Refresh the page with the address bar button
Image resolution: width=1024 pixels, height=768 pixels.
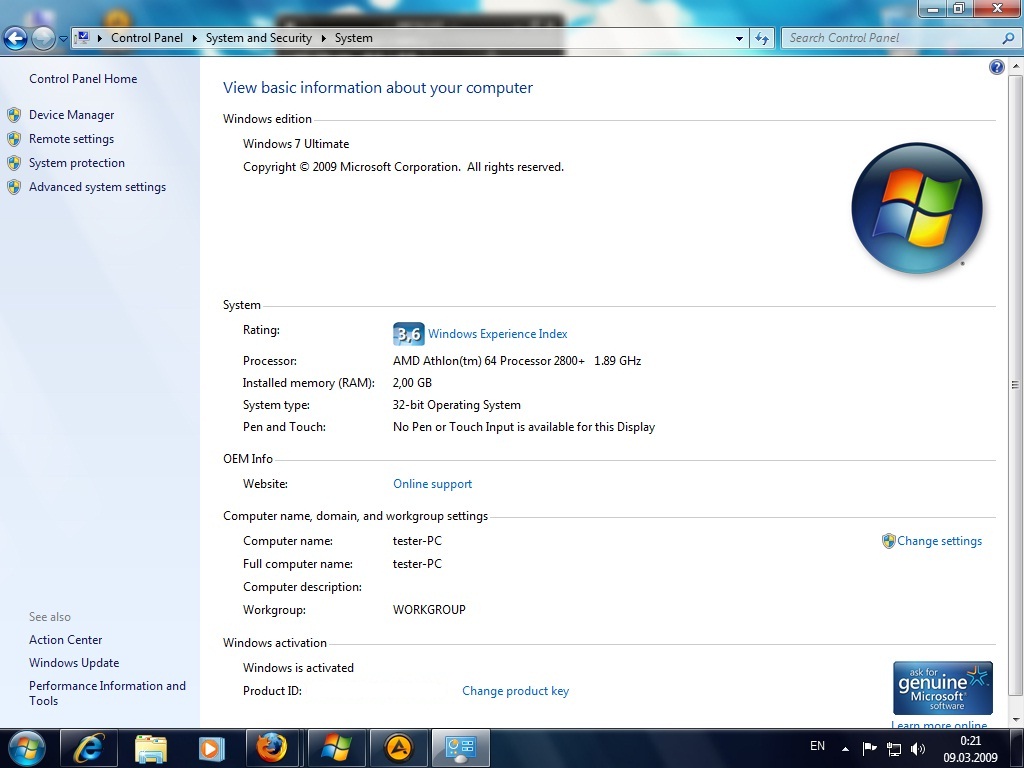pos(762,39)
